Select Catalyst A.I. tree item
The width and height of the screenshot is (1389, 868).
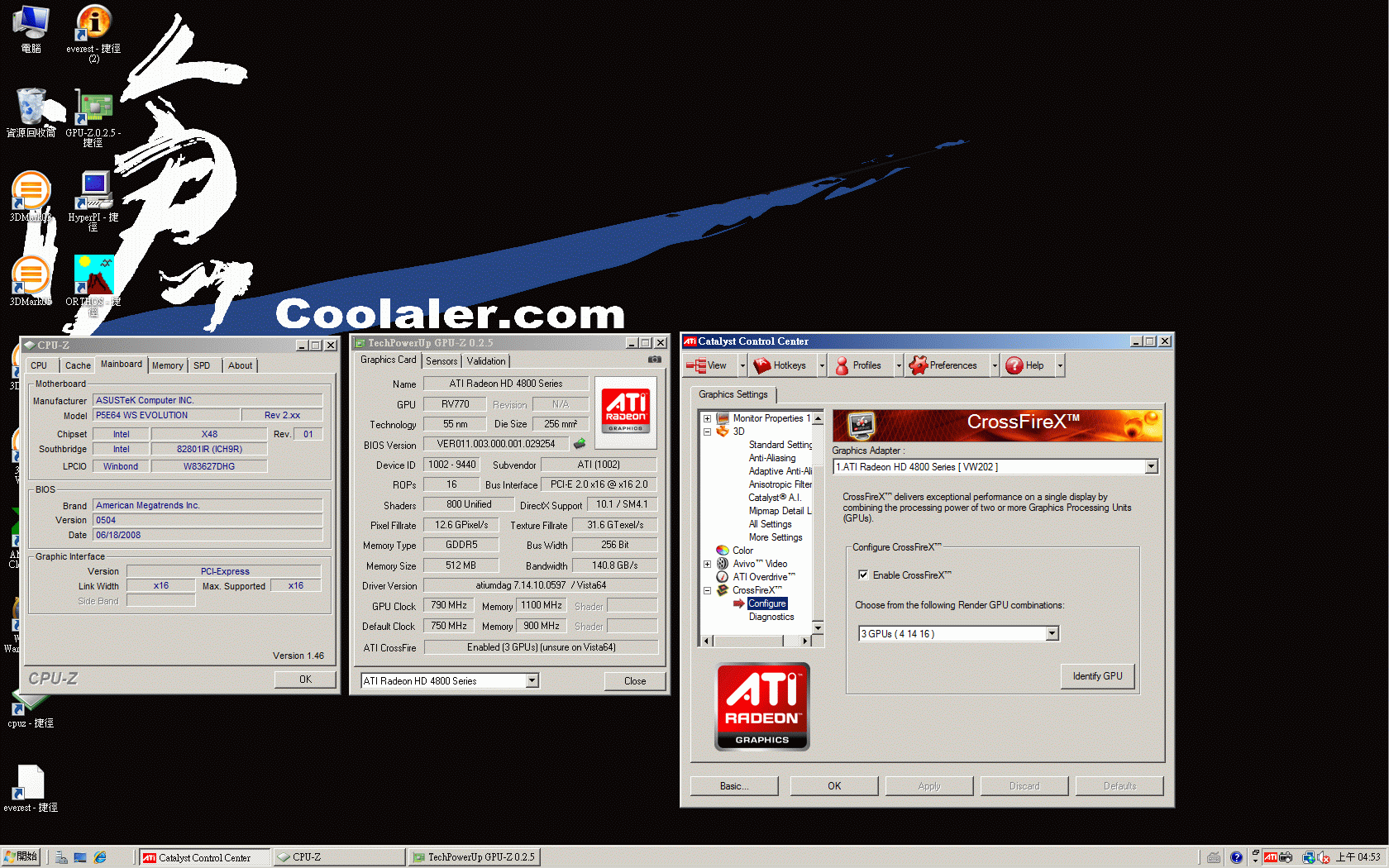(775, 498)
